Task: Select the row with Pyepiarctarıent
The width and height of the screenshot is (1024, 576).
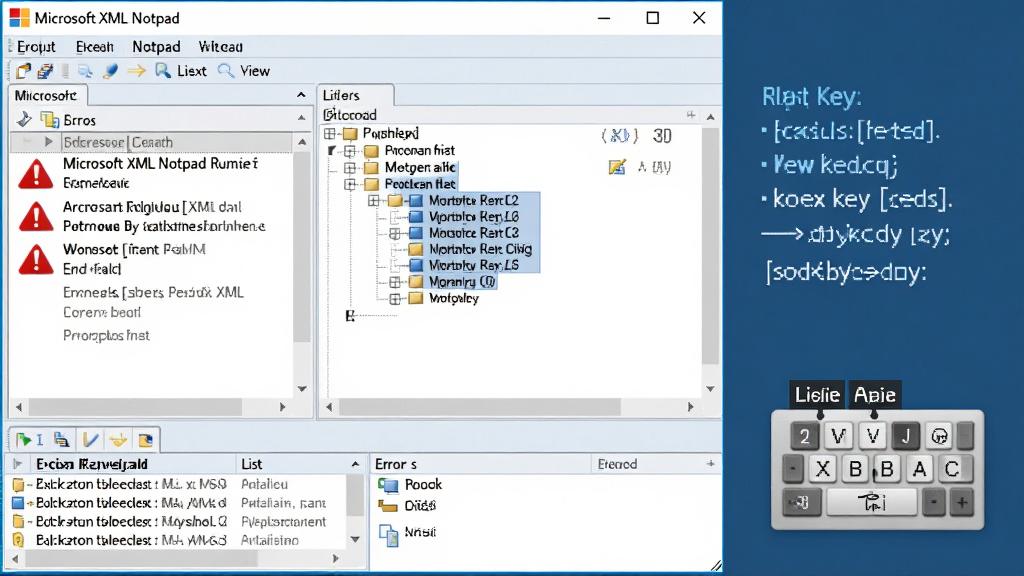Action: (176, 522)
